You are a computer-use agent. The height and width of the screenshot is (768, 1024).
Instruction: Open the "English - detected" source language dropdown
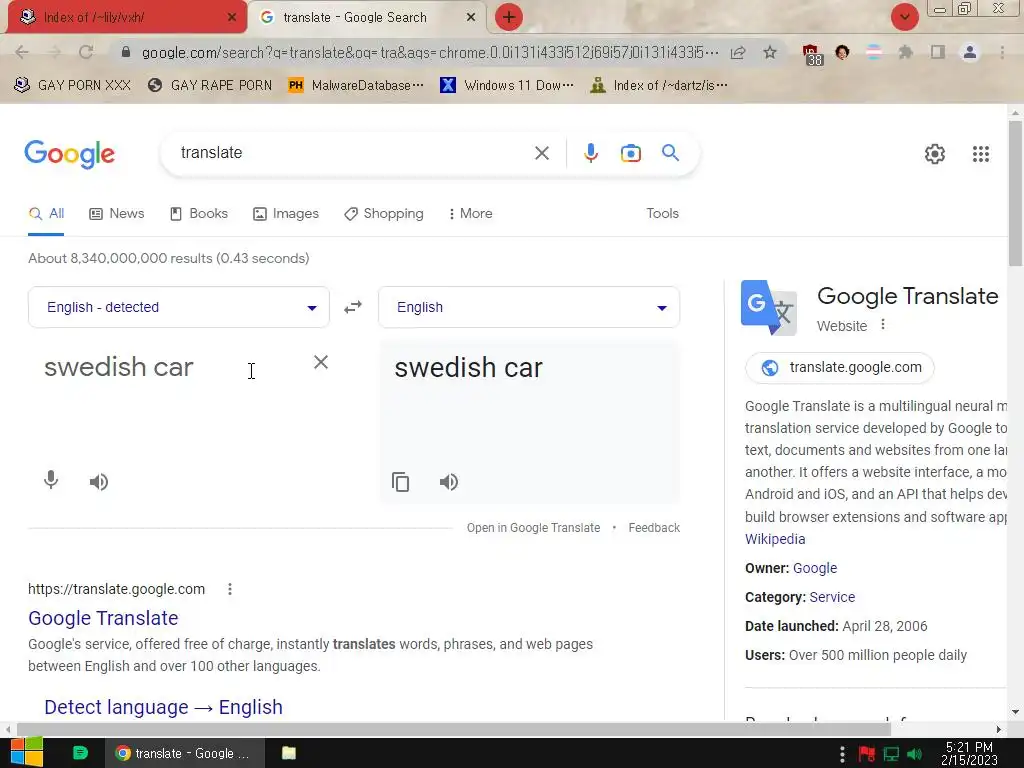[x=178, y=307]
